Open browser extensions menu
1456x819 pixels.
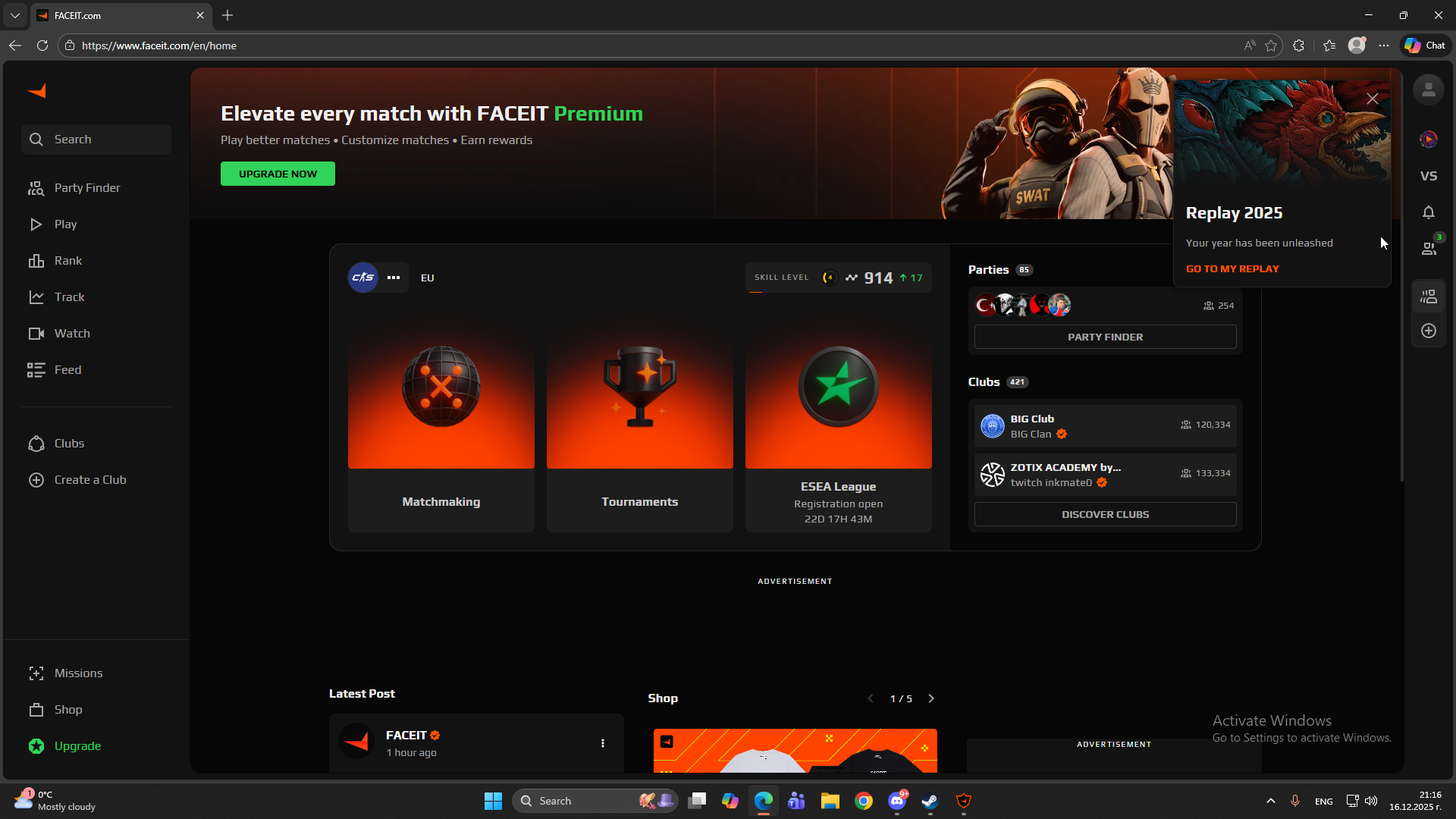1299,45
